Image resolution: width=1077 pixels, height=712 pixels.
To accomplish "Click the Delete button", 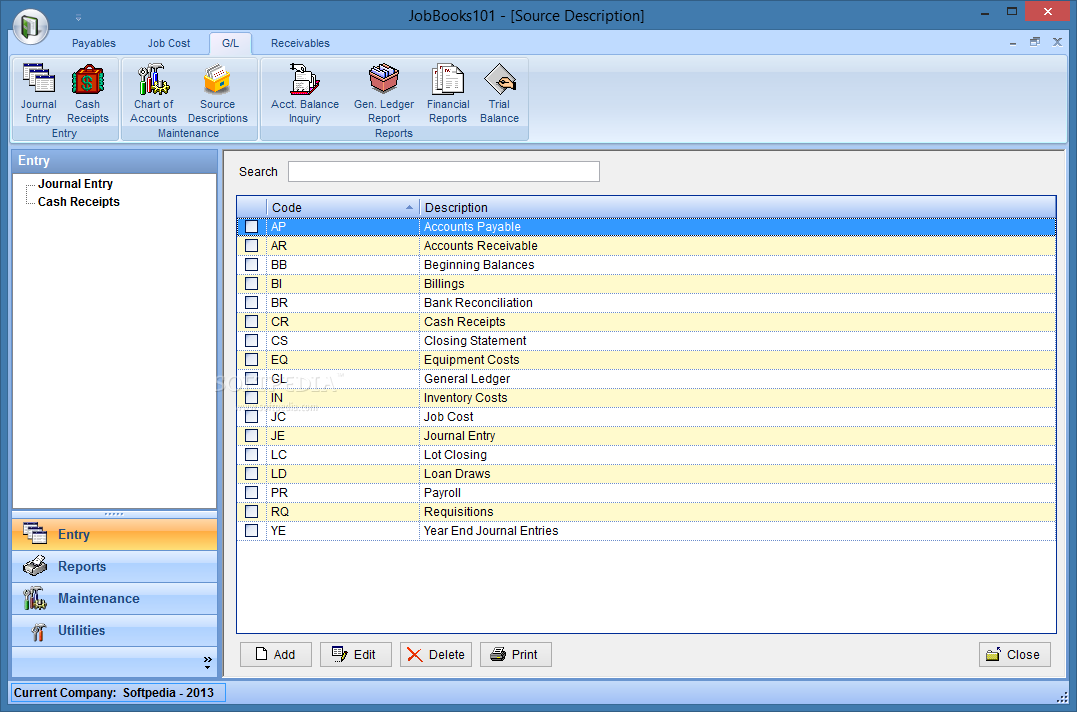I will pyautogui.click(x=436, y=654).
